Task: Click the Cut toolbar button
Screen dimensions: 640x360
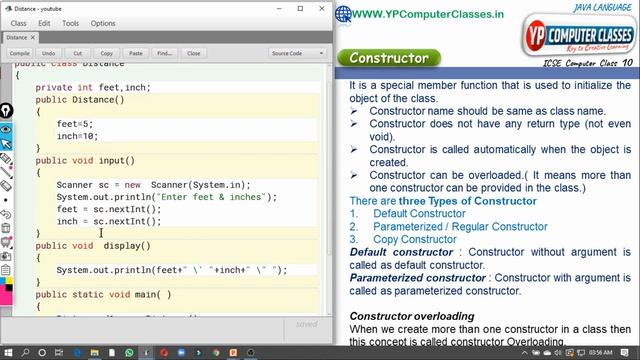Action: click(78, 53)
